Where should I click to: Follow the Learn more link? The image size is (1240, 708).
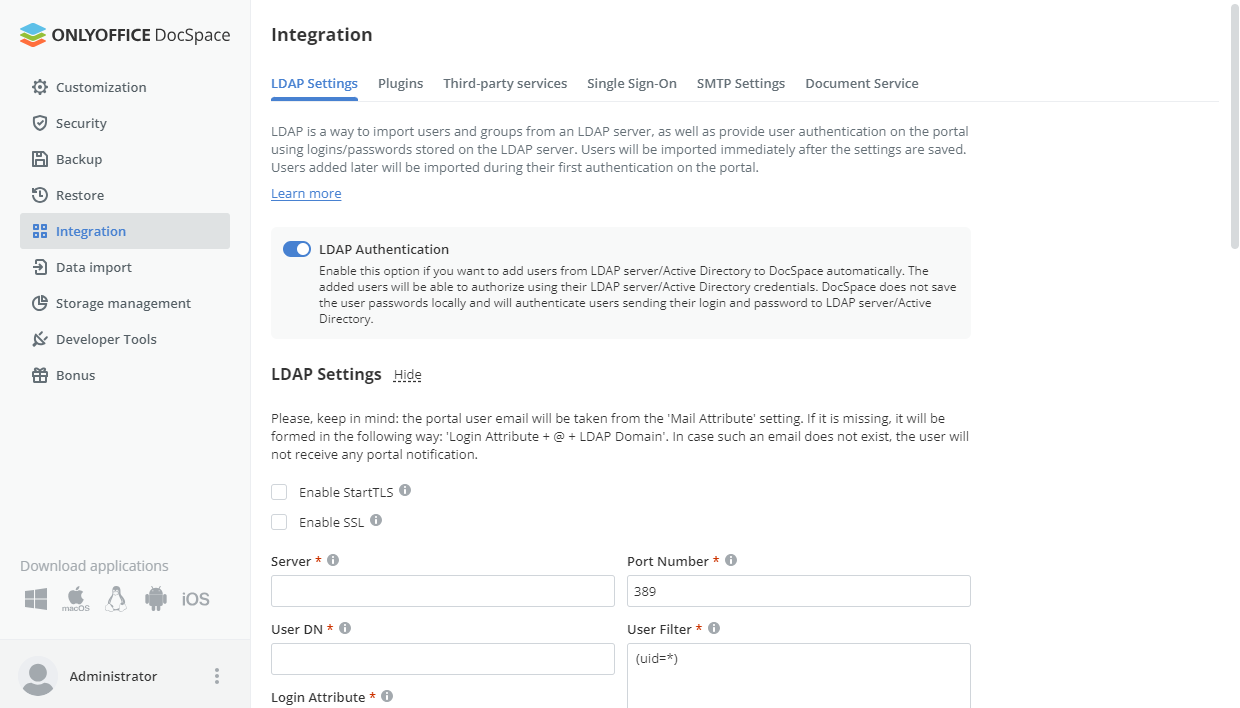[306, 194]
